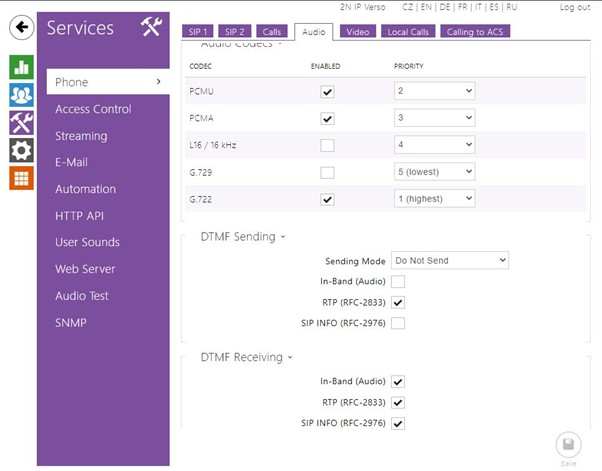
Task: Switch to the Video tab
Action: 359,32
